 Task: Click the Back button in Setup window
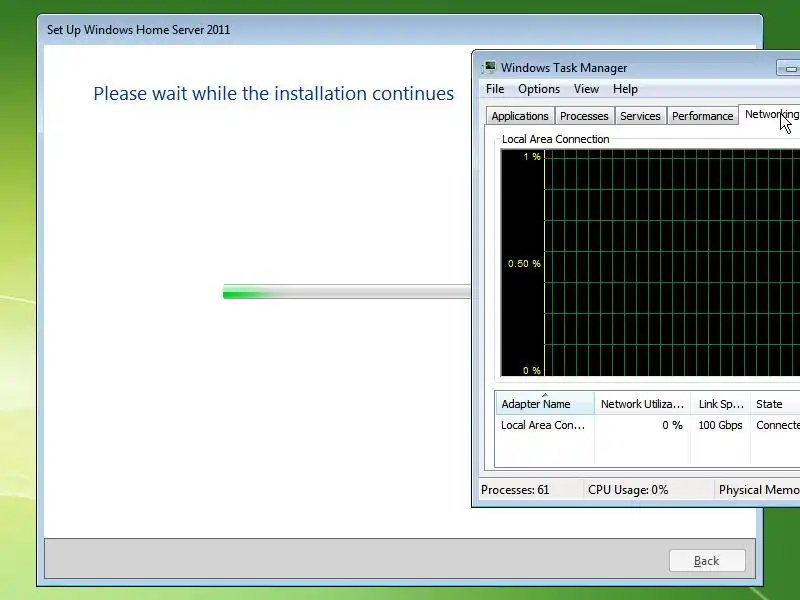coord(707,561)
